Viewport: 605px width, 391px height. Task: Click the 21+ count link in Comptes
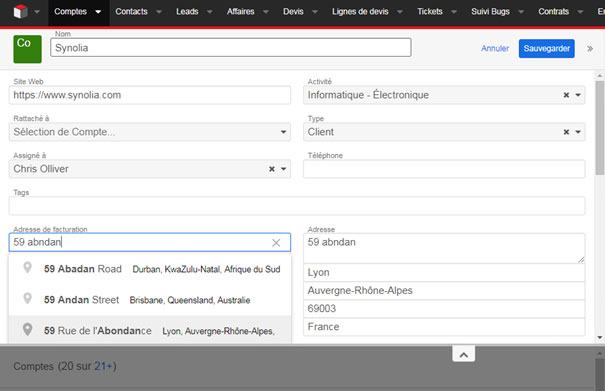click(103, 366)
